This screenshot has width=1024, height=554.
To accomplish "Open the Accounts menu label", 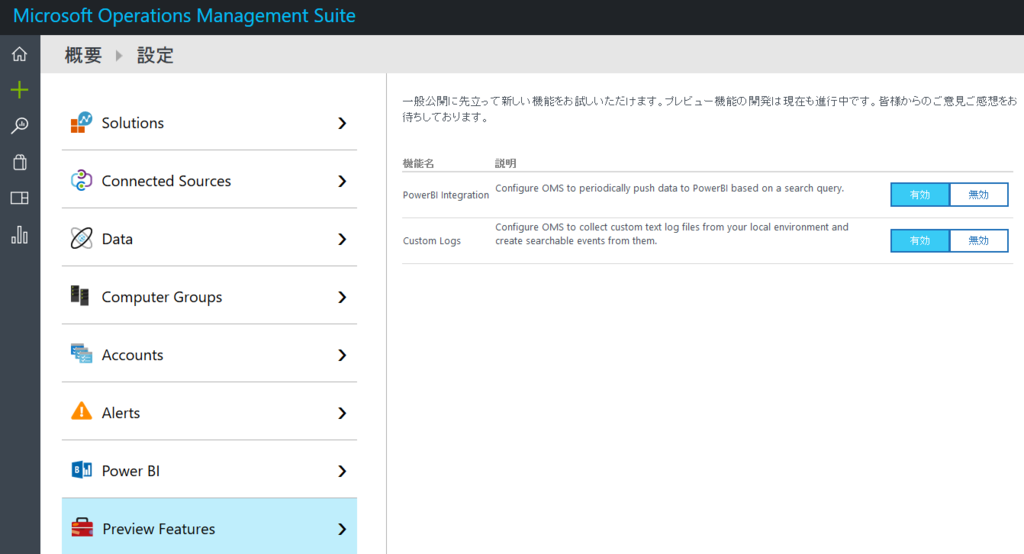I will tap(133, 355).
